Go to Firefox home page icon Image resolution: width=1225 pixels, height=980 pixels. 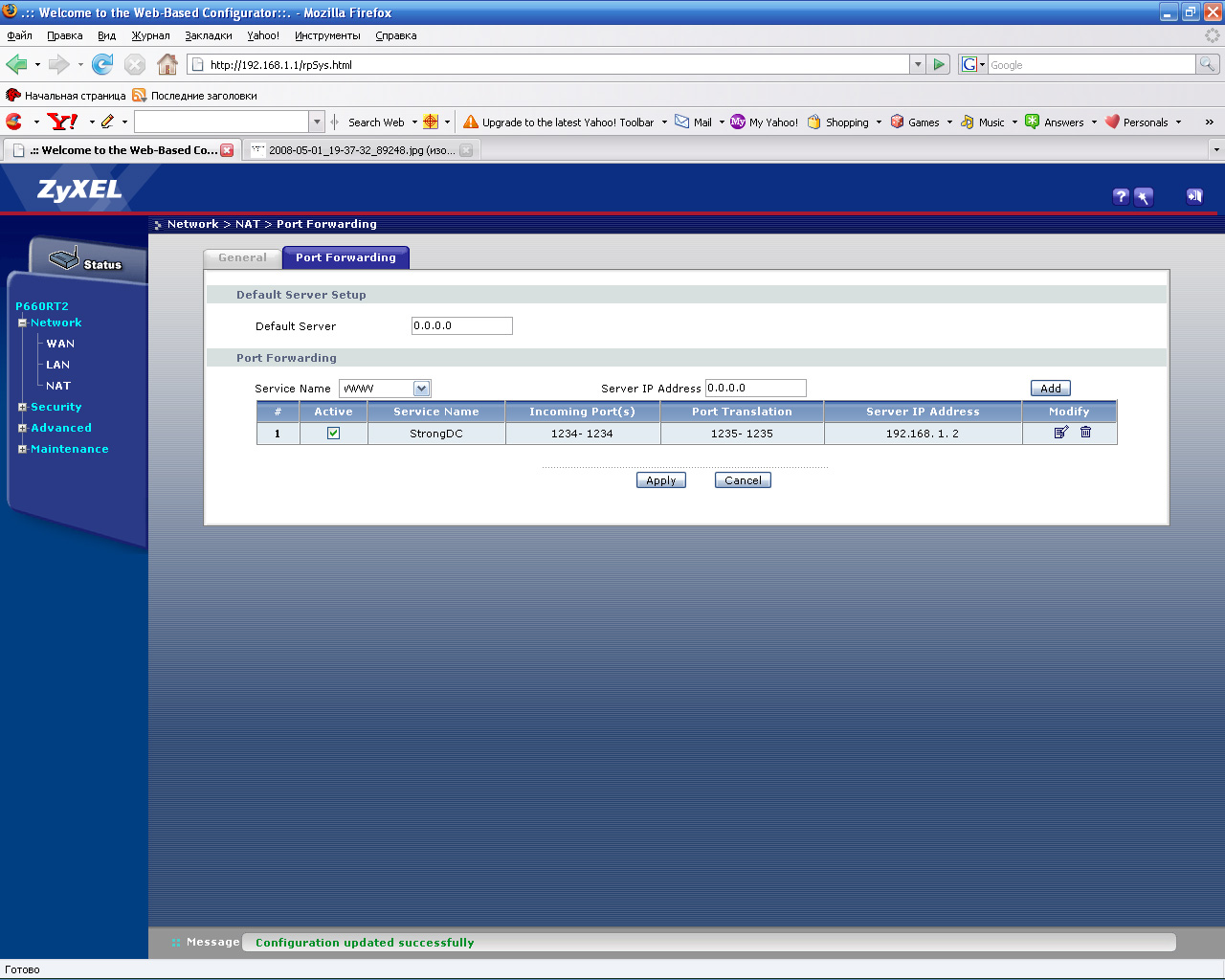pos(167,64)
